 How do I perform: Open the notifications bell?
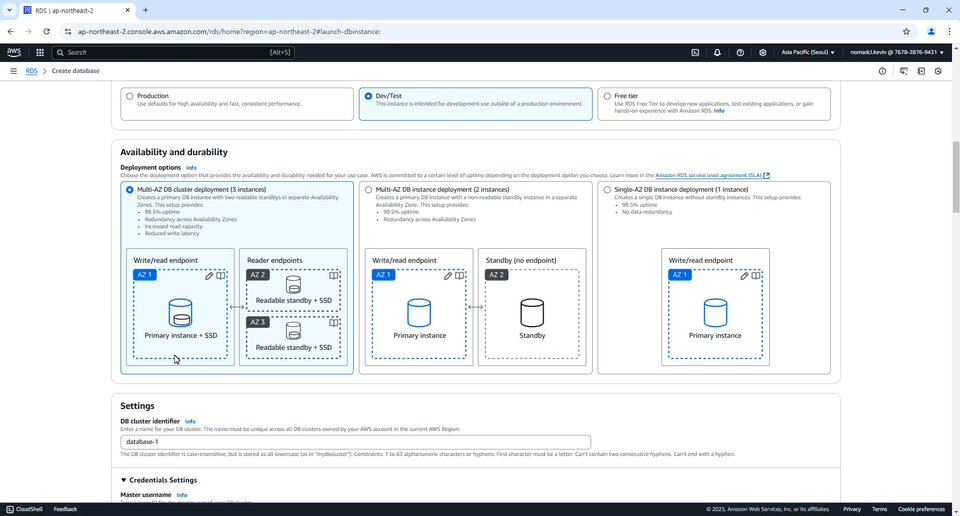click(x=717, y=53)
